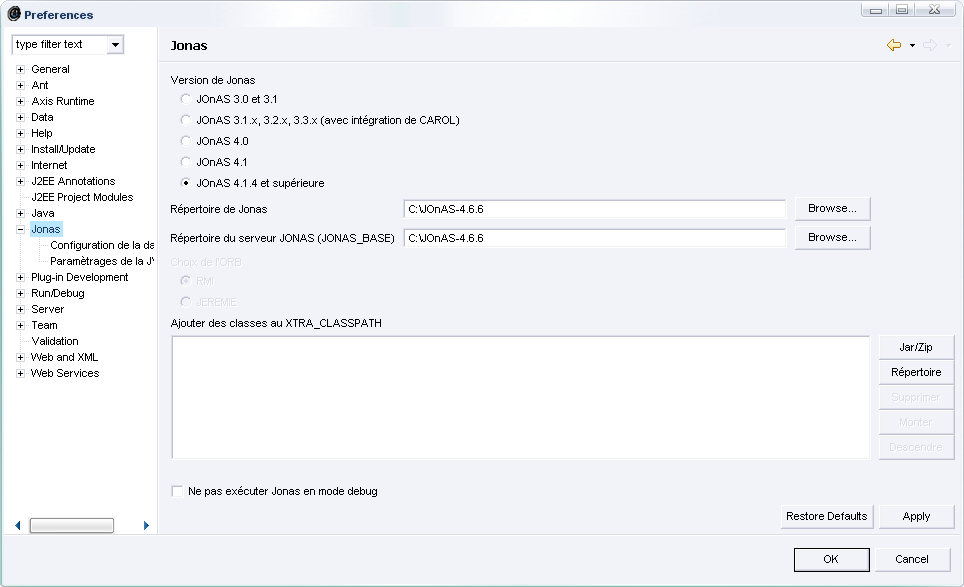Expand the Web and XML node
964x587 pixels.
[20, 357]
